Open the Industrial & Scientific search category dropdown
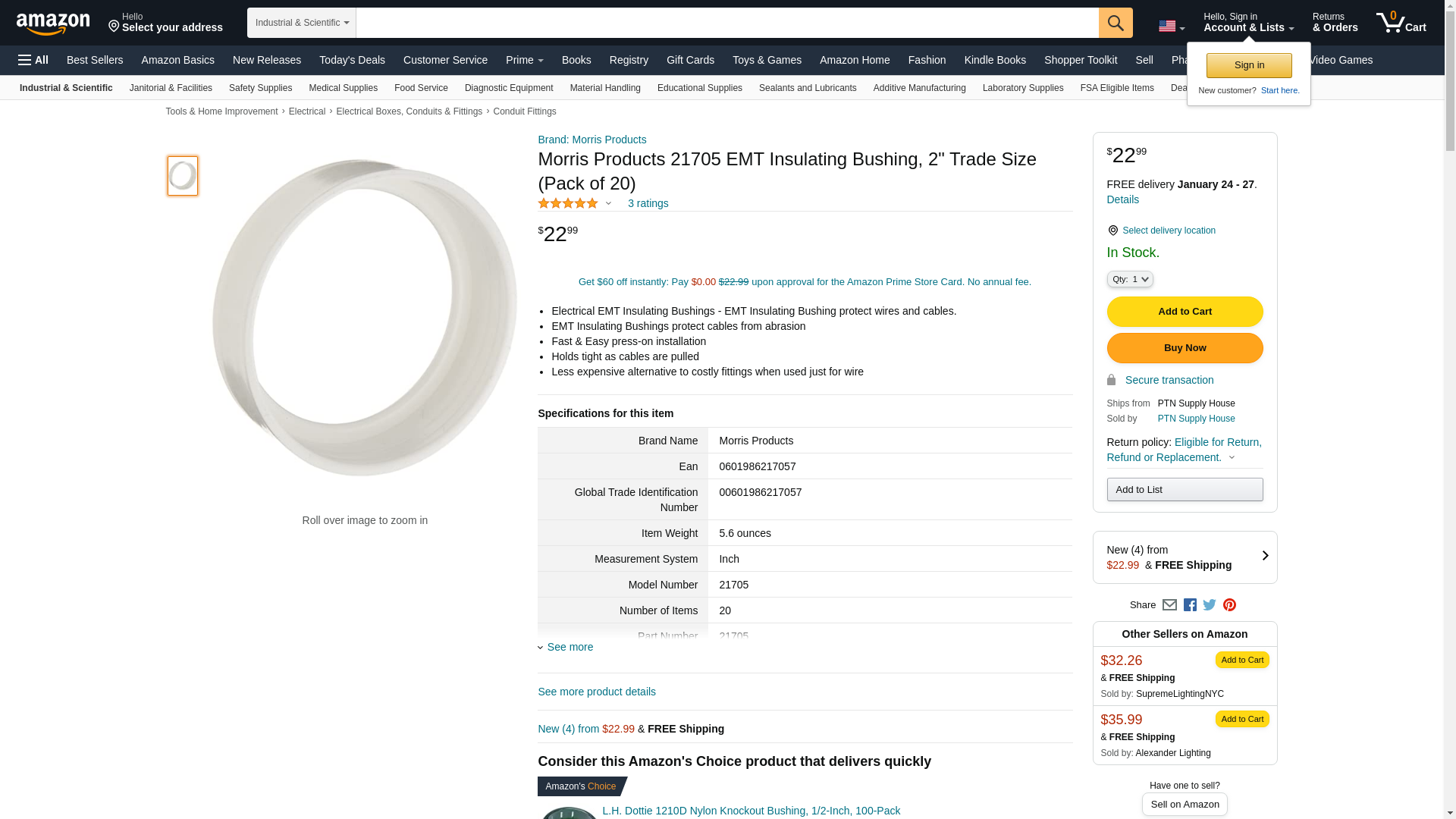Screen dimensions: 1456x819 (302, 23)
